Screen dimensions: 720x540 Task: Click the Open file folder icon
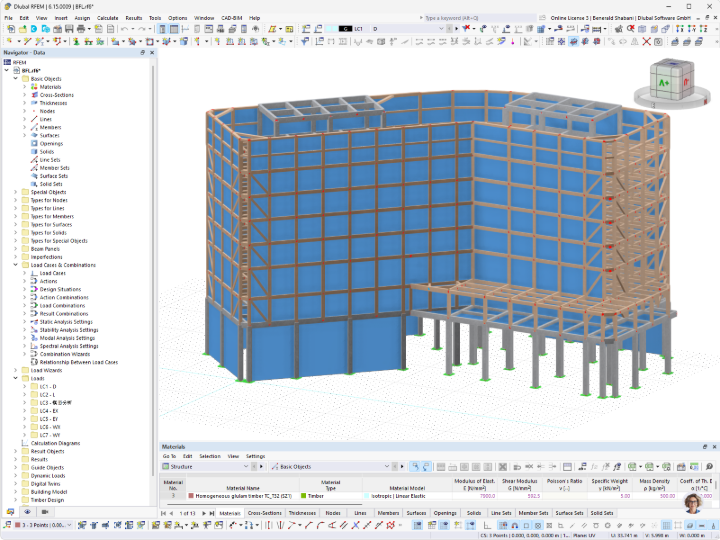click(22, 29)
